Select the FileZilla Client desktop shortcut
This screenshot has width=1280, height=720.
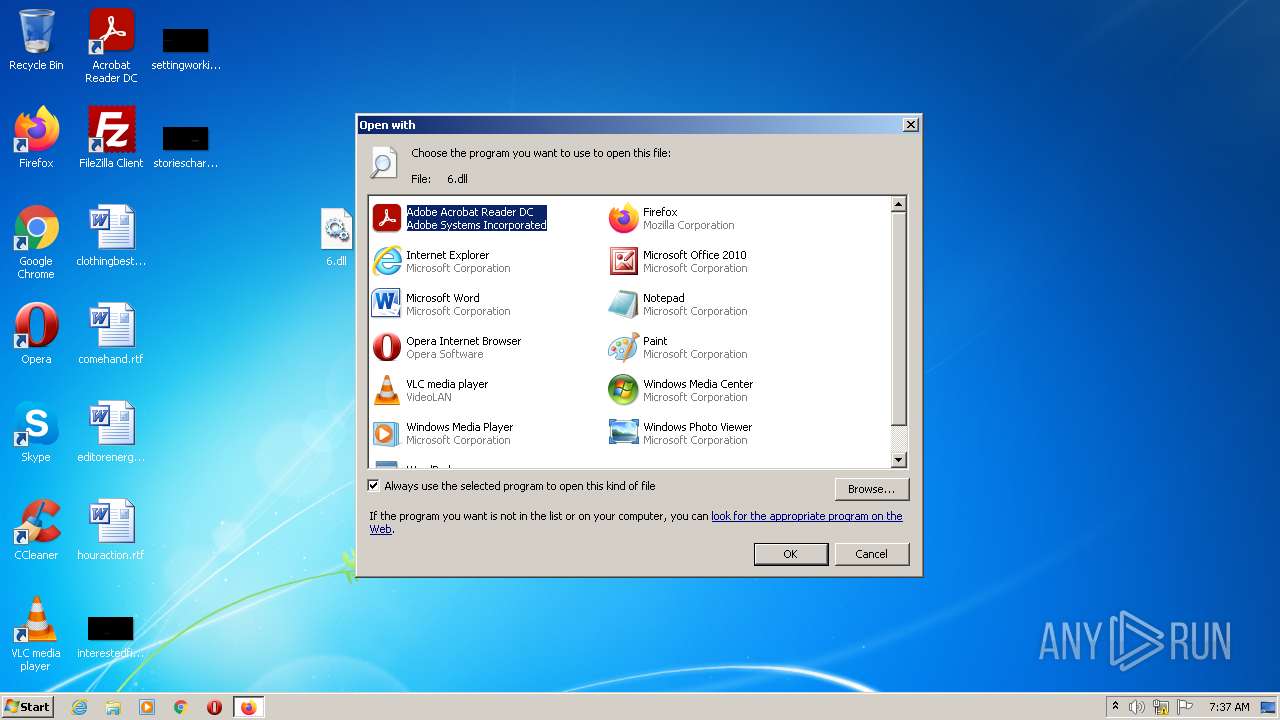(x=111, y=138)
